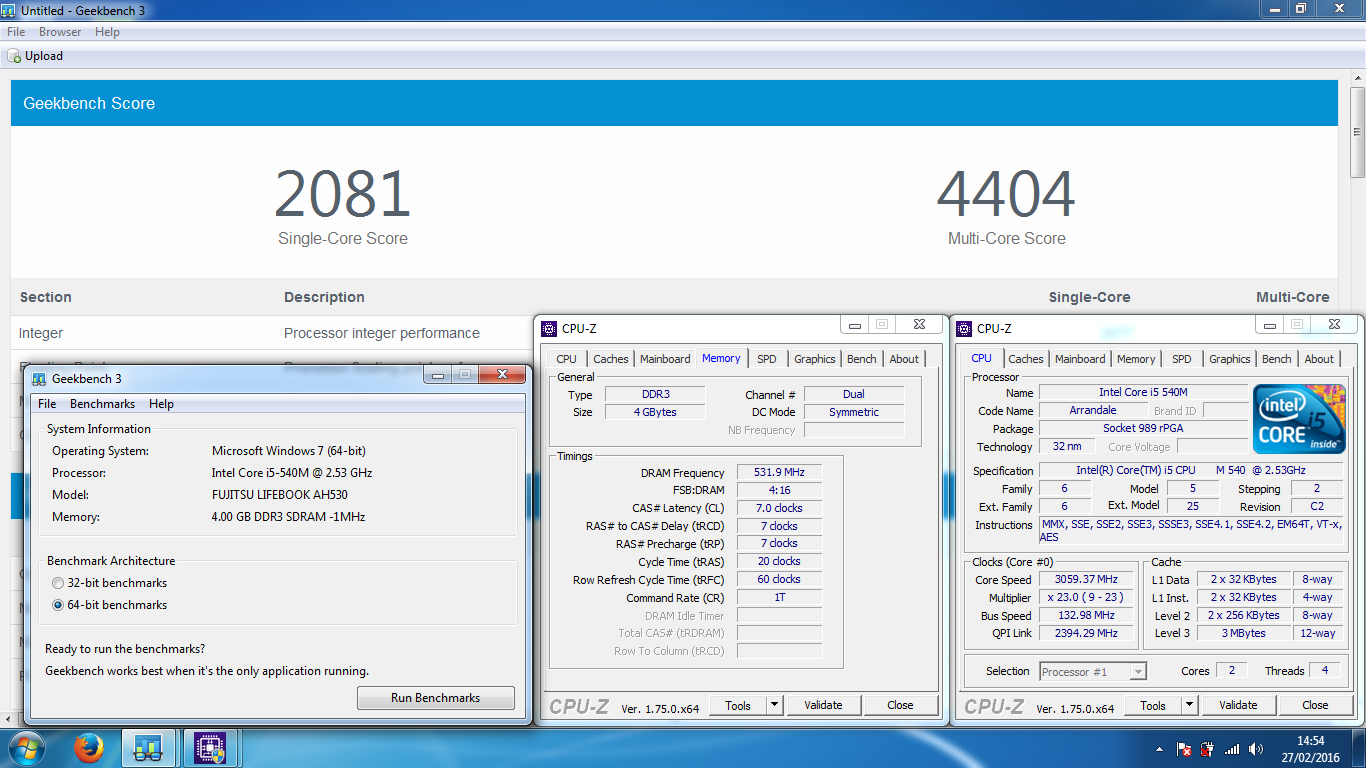Viewport: 1366px width, 768px height.
Task: Click the 2081 single-core score
Action: (343, 194)
